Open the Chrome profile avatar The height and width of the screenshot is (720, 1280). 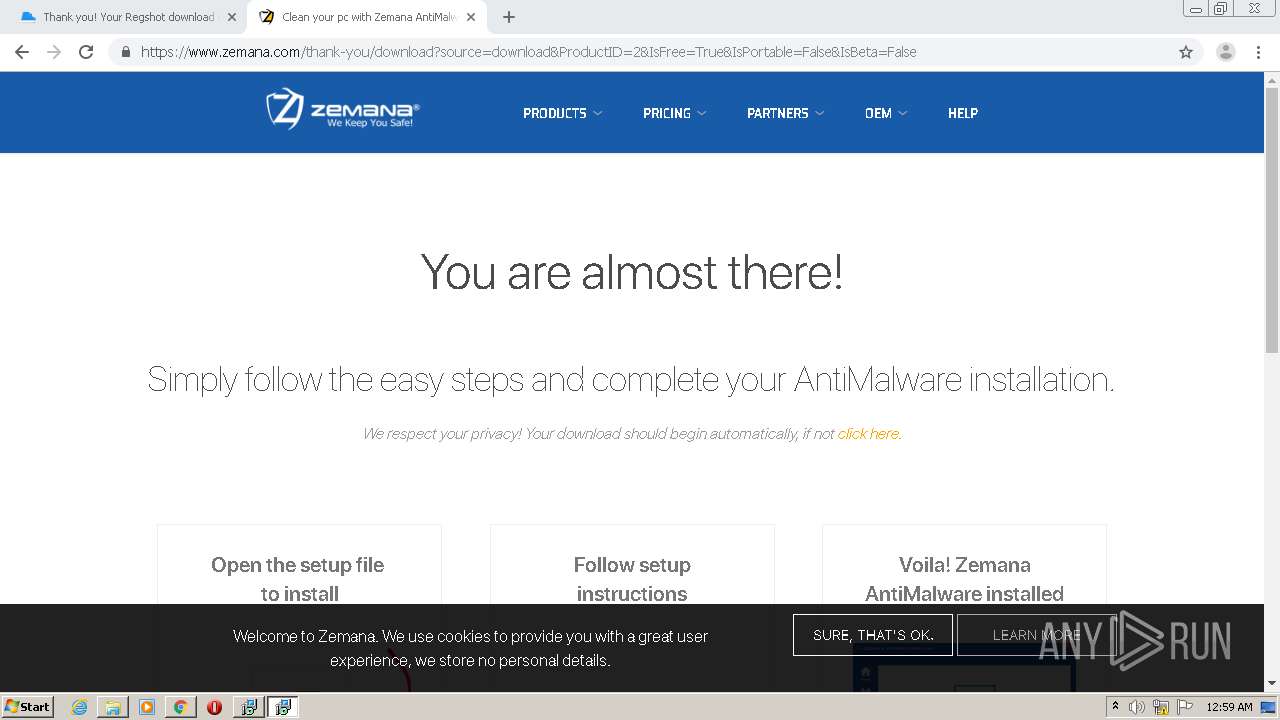coord(1226,52)
